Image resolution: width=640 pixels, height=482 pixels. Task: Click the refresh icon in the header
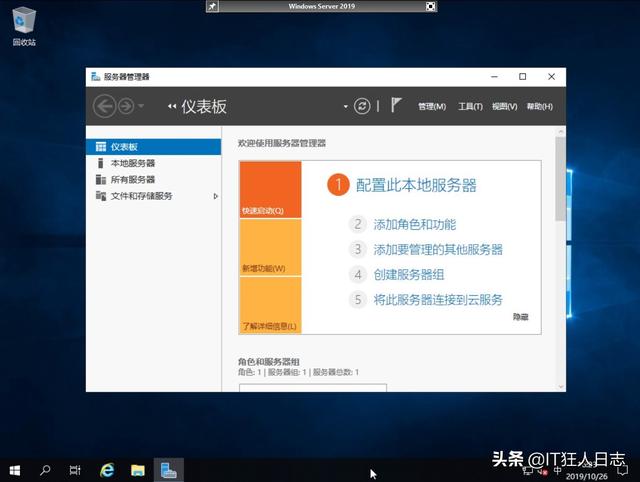362,106
